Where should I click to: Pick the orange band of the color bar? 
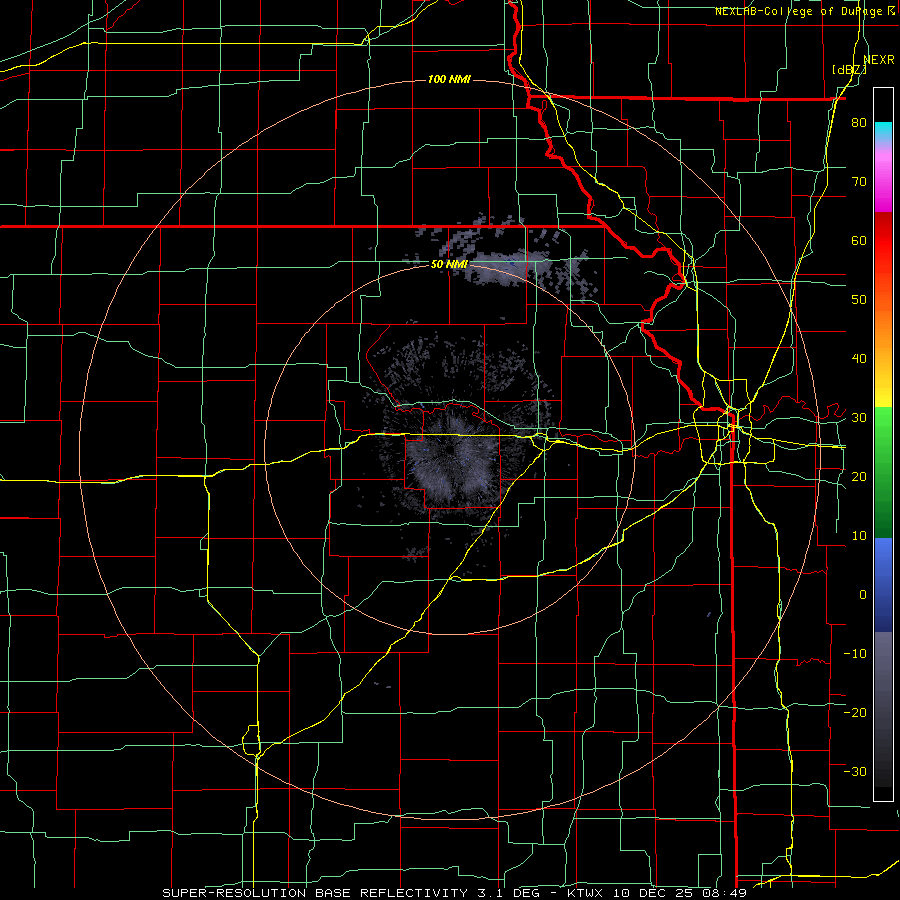coord(883,321)
